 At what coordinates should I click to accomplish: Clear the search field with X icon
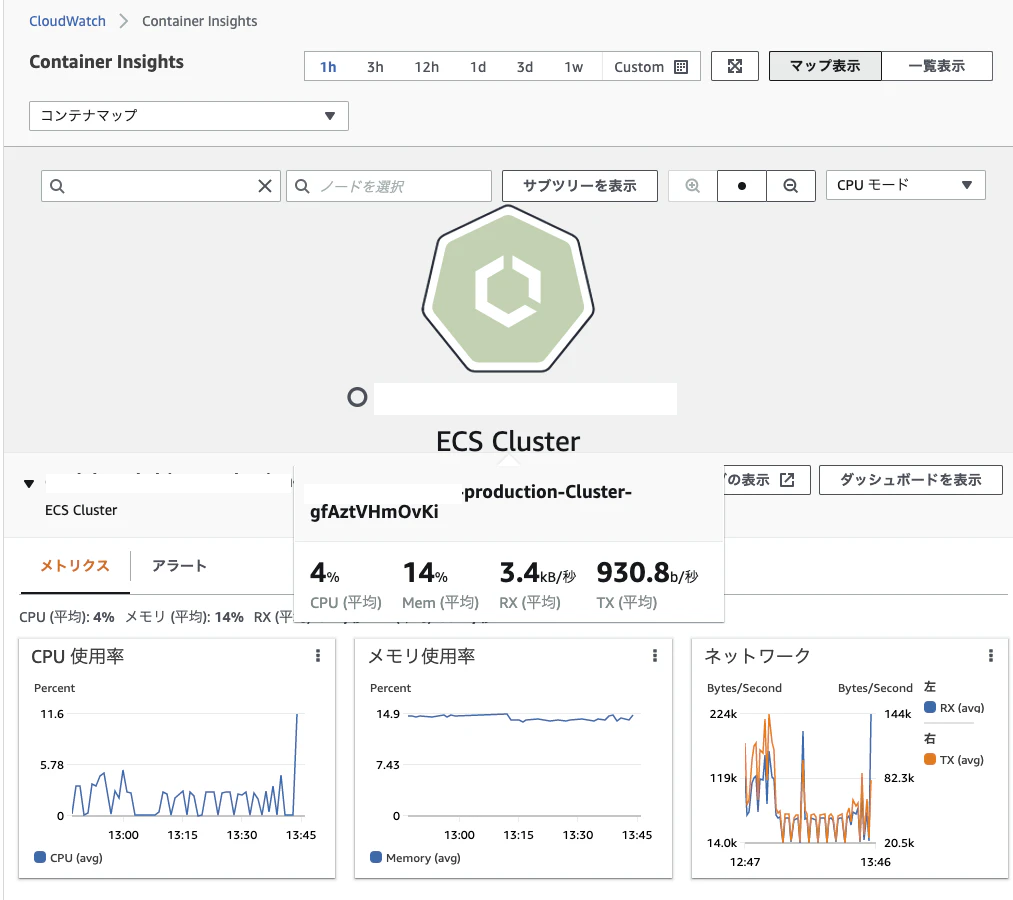coord(265,186)
